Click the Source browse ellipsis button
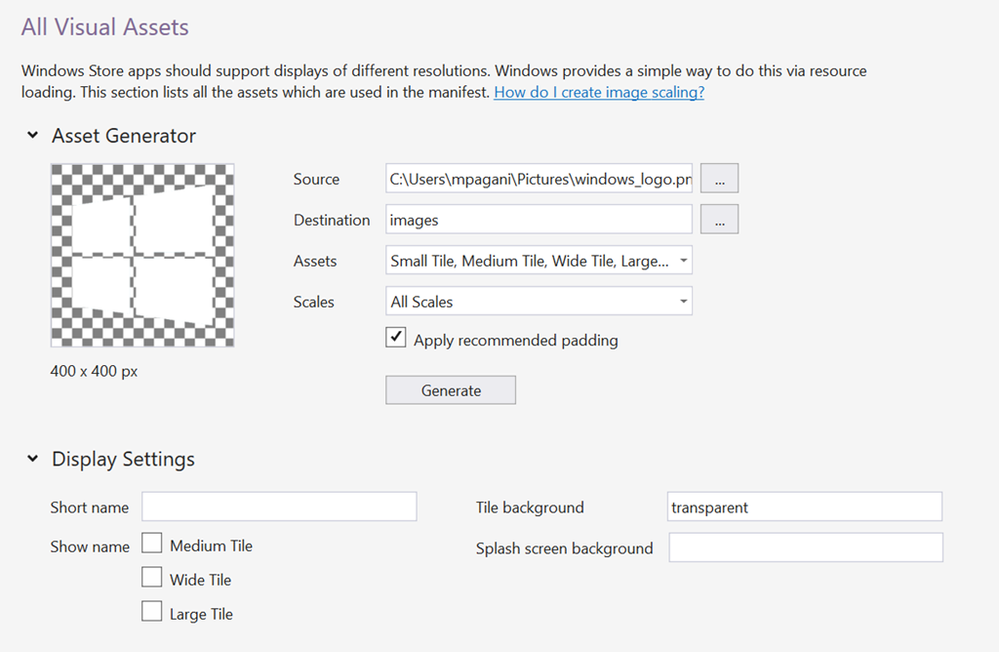Screen dimensions: 999x652 [719, 179]
